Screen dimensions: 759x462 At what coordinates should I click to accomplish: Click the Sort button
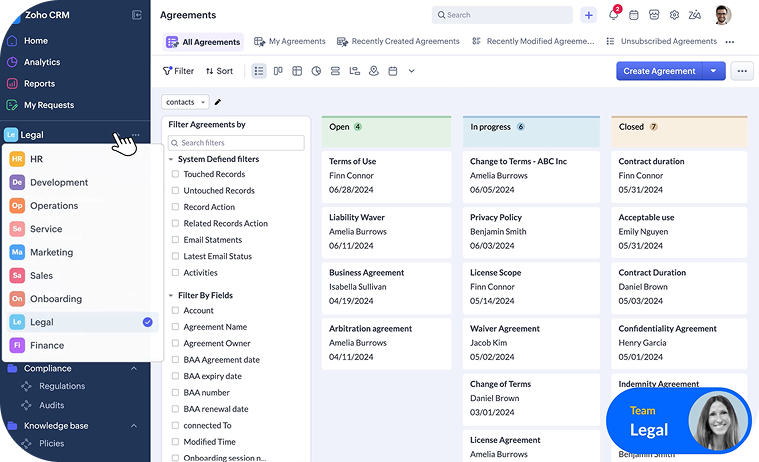[219, 71]
